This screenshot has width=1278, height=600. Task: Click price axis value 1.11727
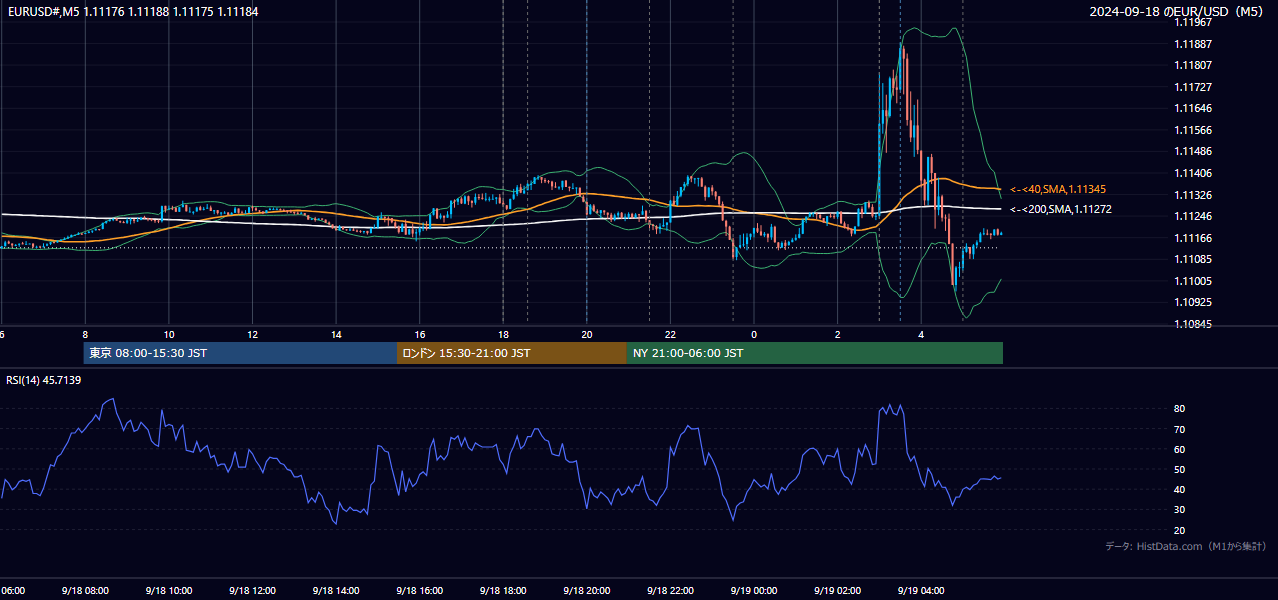coord(1193,87)
